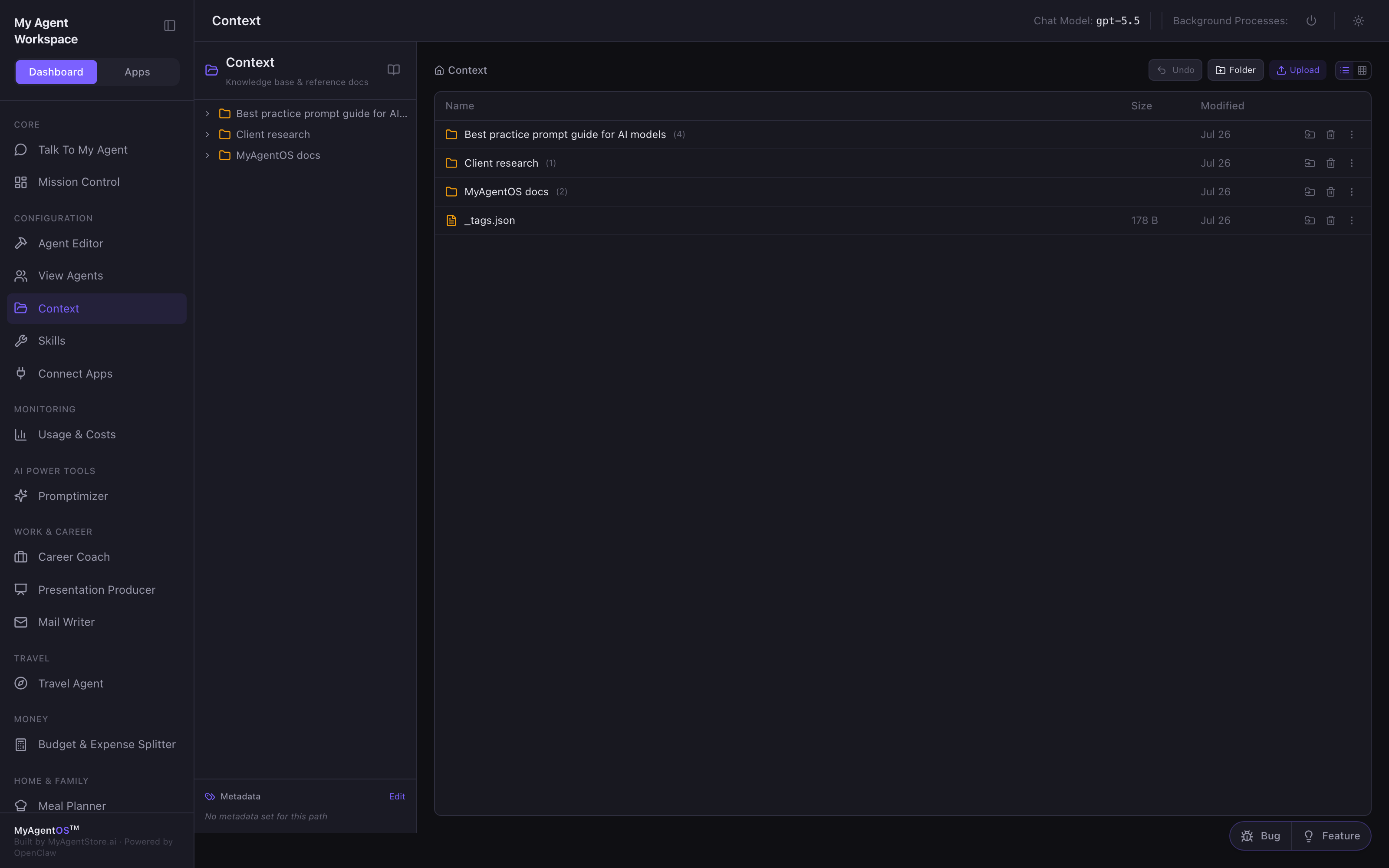Sort by the Modified column header

click(1222, 105)
